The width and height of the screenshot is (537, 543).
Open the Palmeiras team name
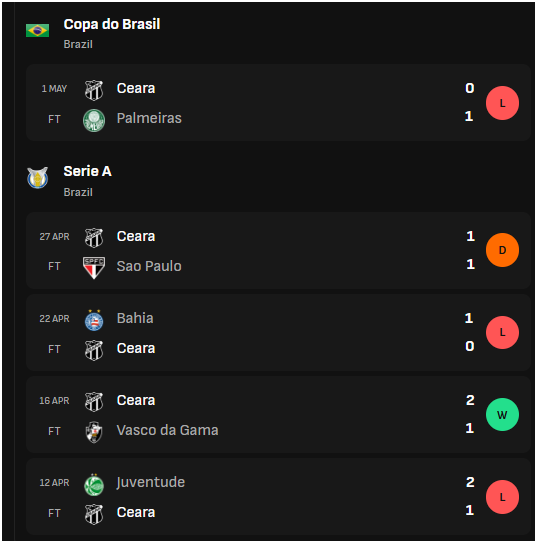149,118
